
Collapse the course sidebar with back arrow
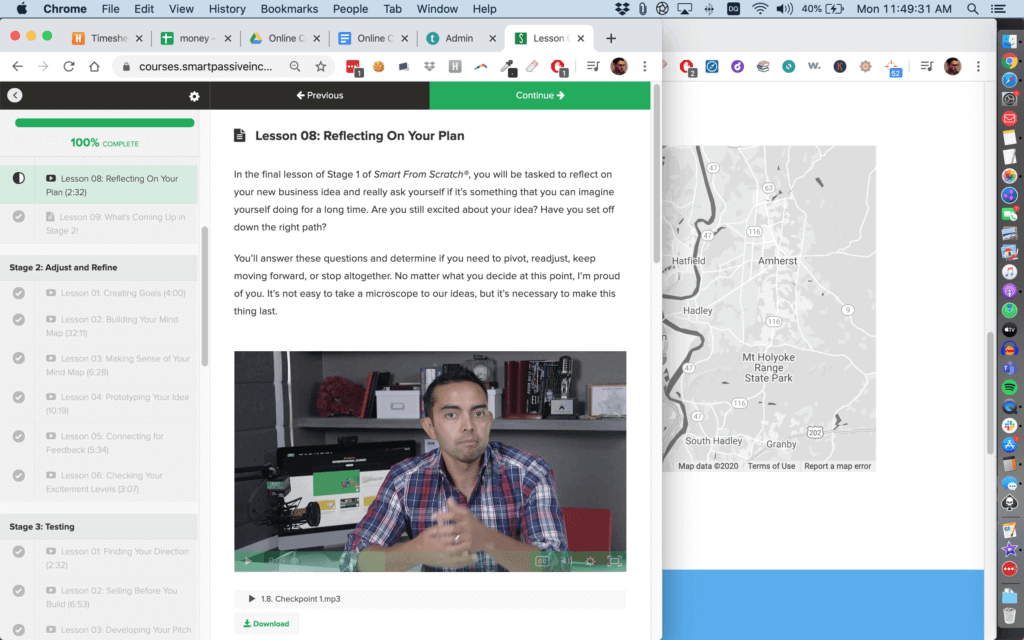click(15, 95)
